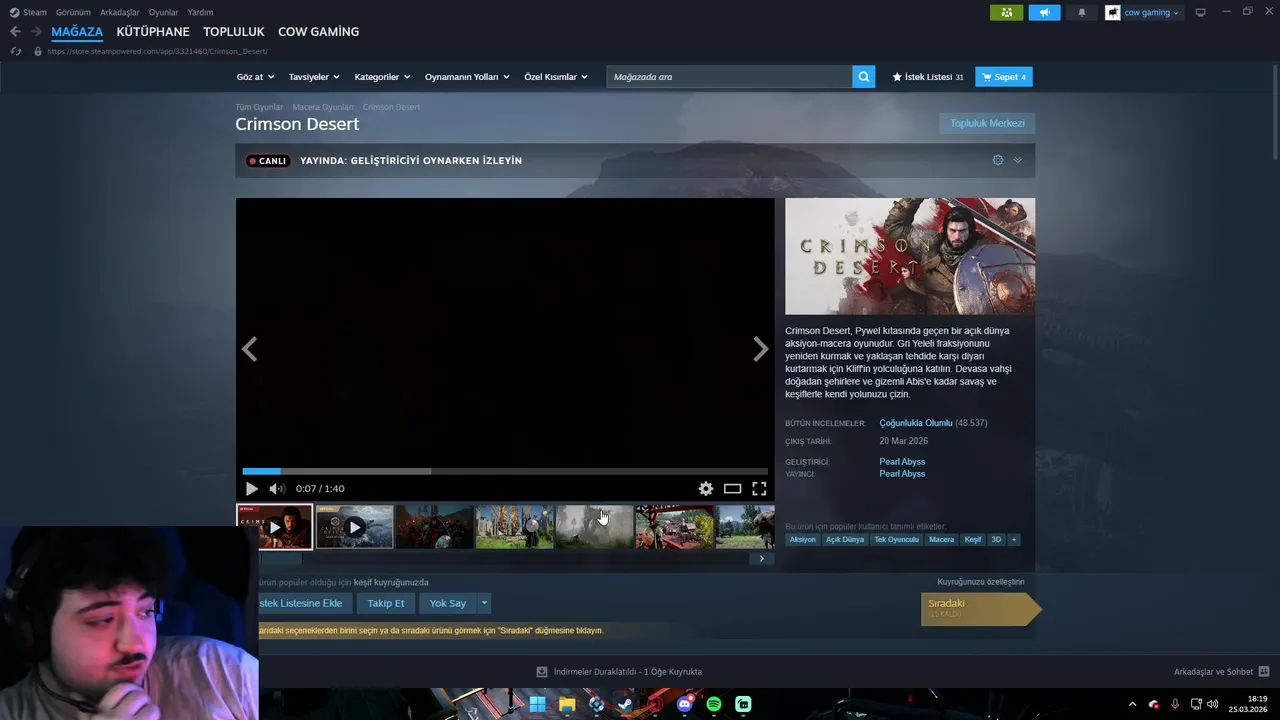This screenshot has width=1280, height=720.
Task: Open the COW GAMING profile tab
Action: 318,32
